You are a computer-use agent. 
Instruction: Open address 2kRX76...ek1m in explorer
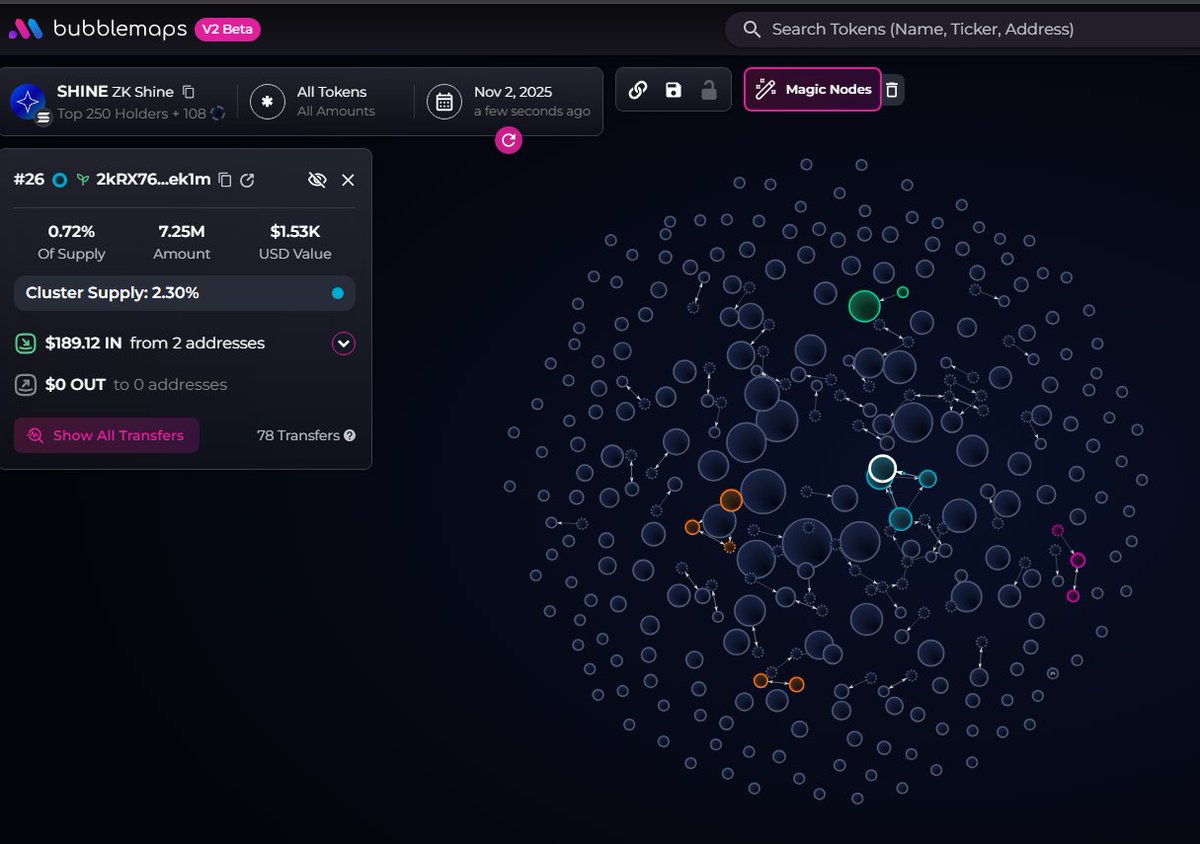(247, 180)
